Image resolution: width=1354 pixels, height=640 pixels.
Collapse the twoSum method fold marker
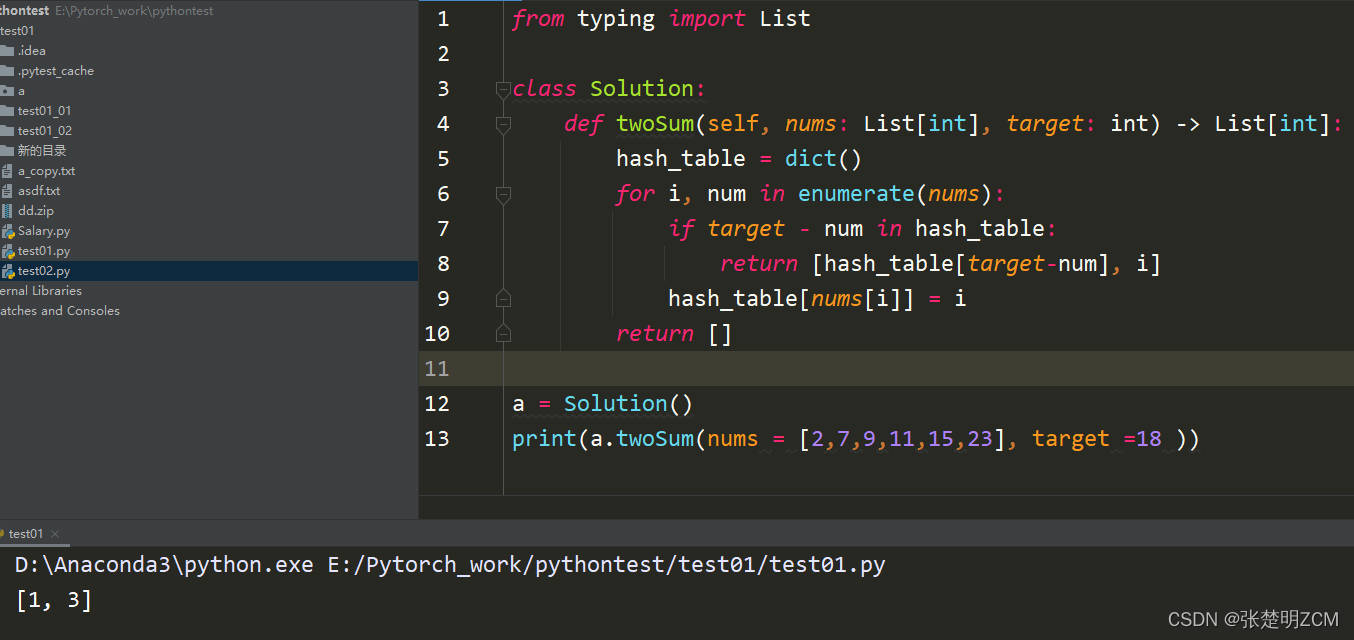tap(503, 123)
